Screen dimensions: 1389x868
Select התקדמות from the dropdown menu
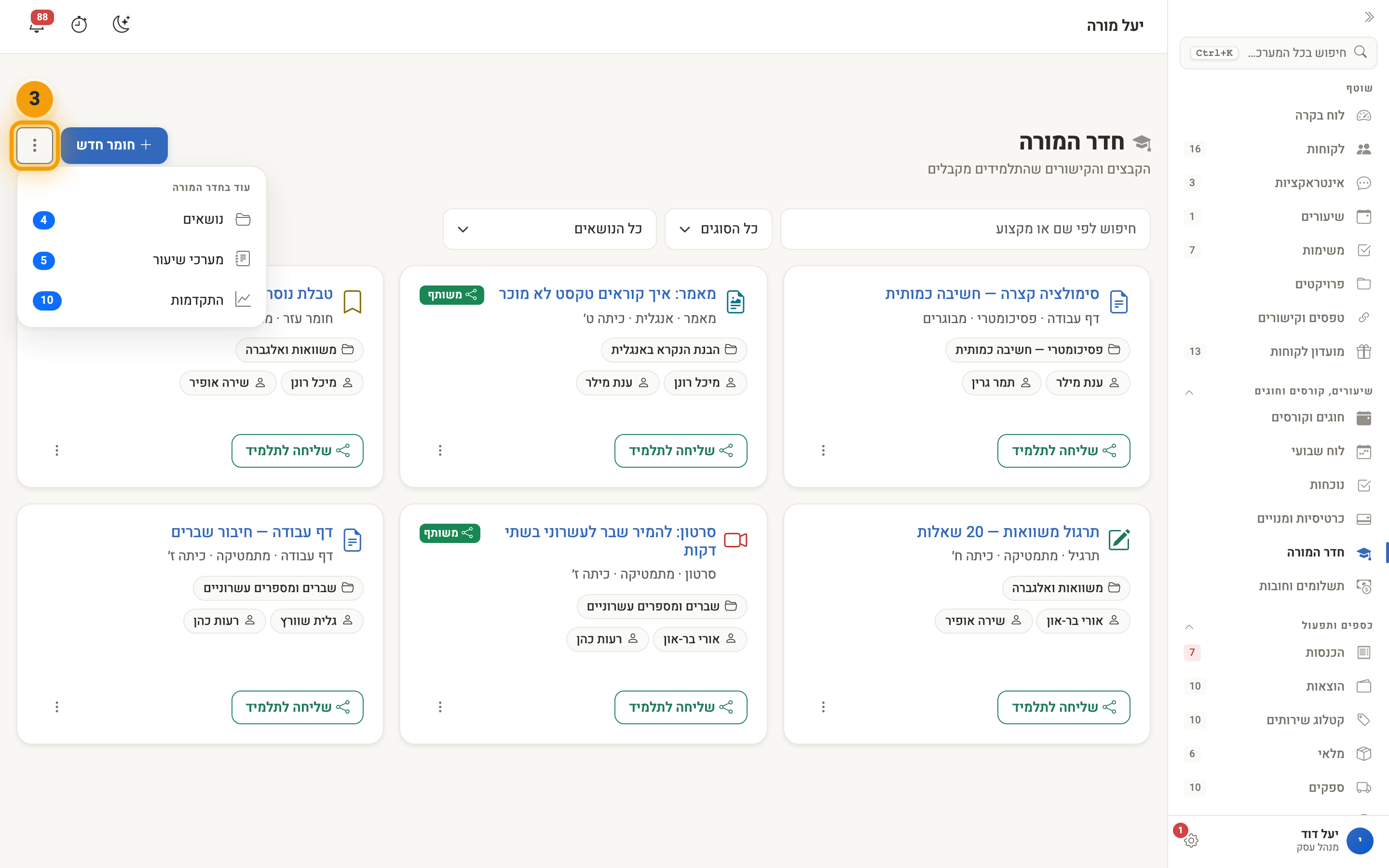pos(142,300)
